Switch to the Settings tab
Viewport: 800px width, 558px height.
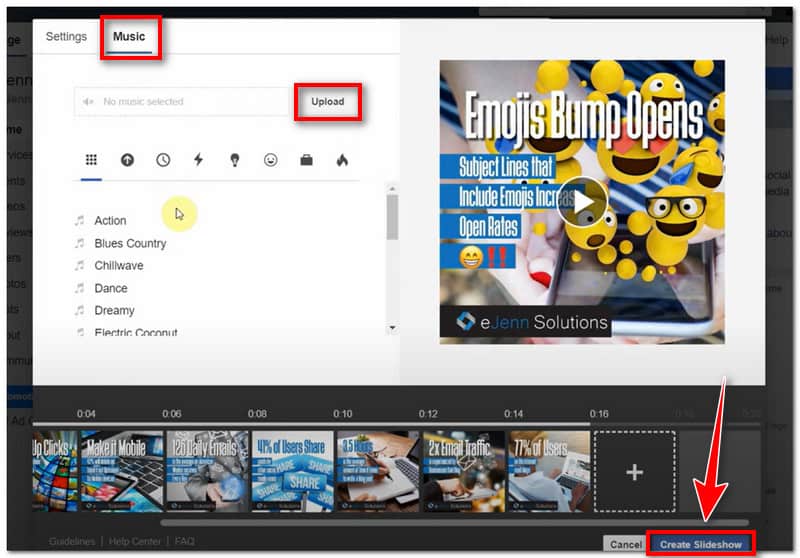click(x=66, y=37)
